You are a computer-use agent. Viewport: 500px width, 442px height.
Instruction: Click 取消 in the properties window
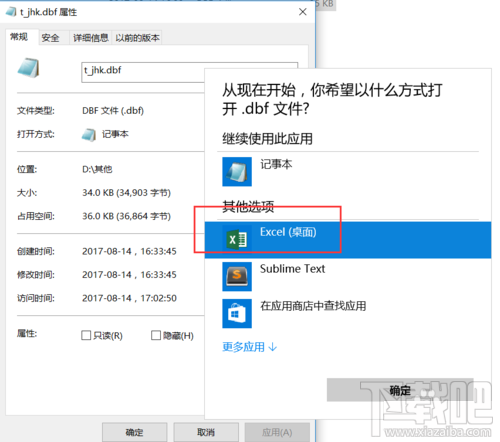pos(206,432)
